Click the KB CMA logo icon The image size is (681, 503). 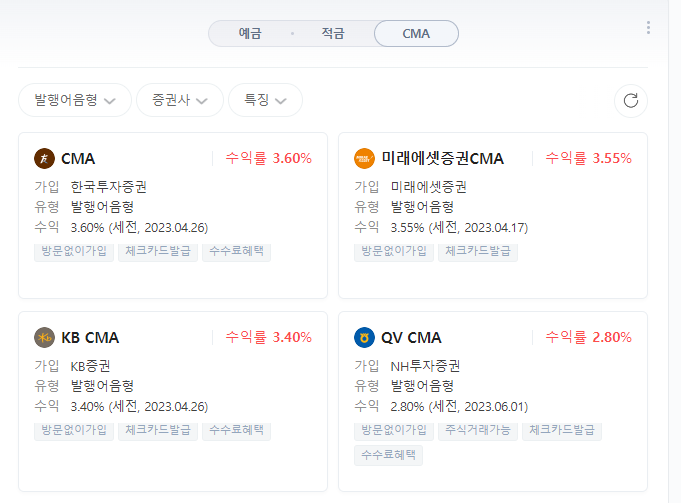(x=44, y=338)
